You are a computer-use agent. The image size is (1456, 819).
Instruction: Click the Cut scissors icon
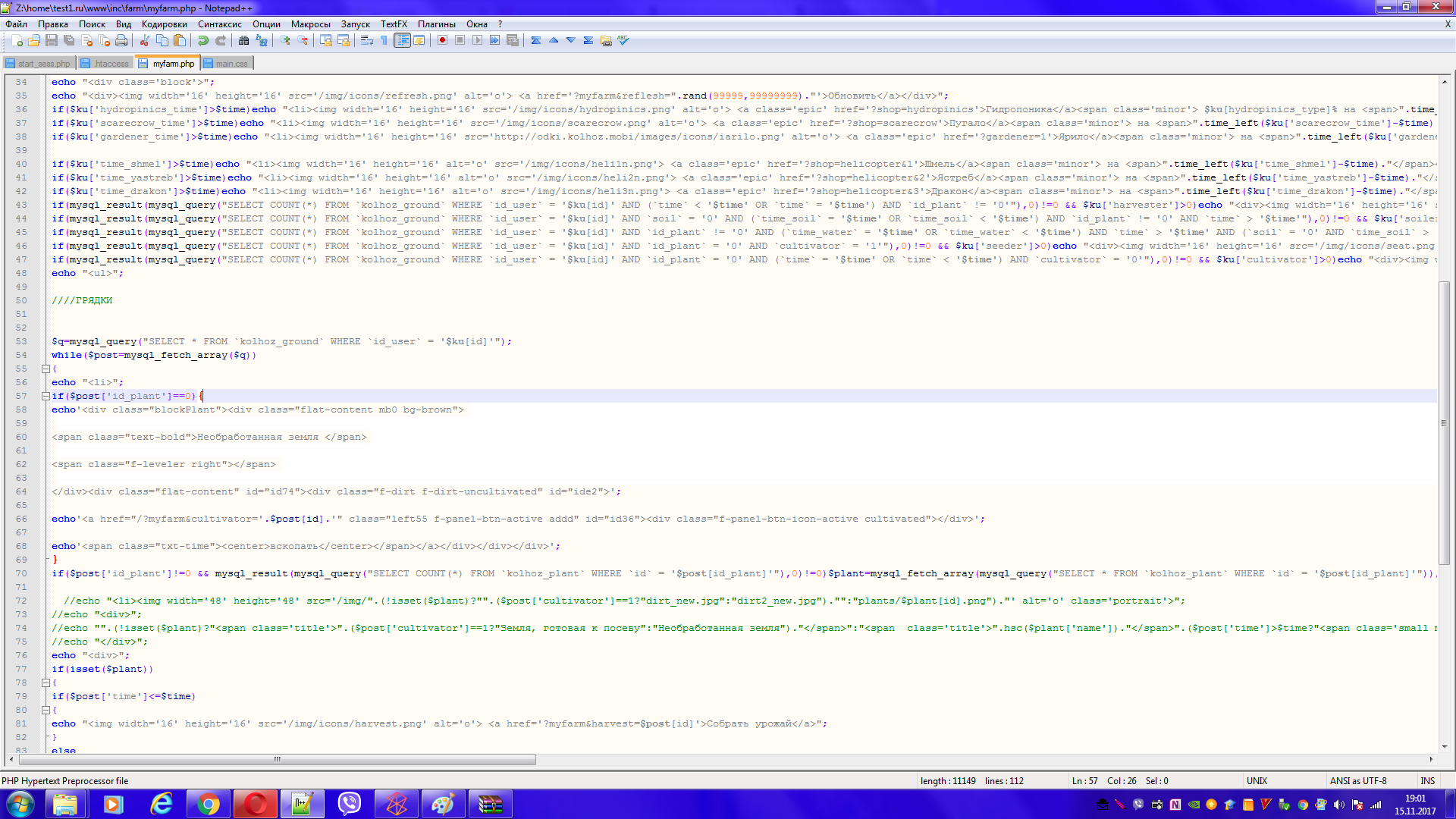click(144, 40)
